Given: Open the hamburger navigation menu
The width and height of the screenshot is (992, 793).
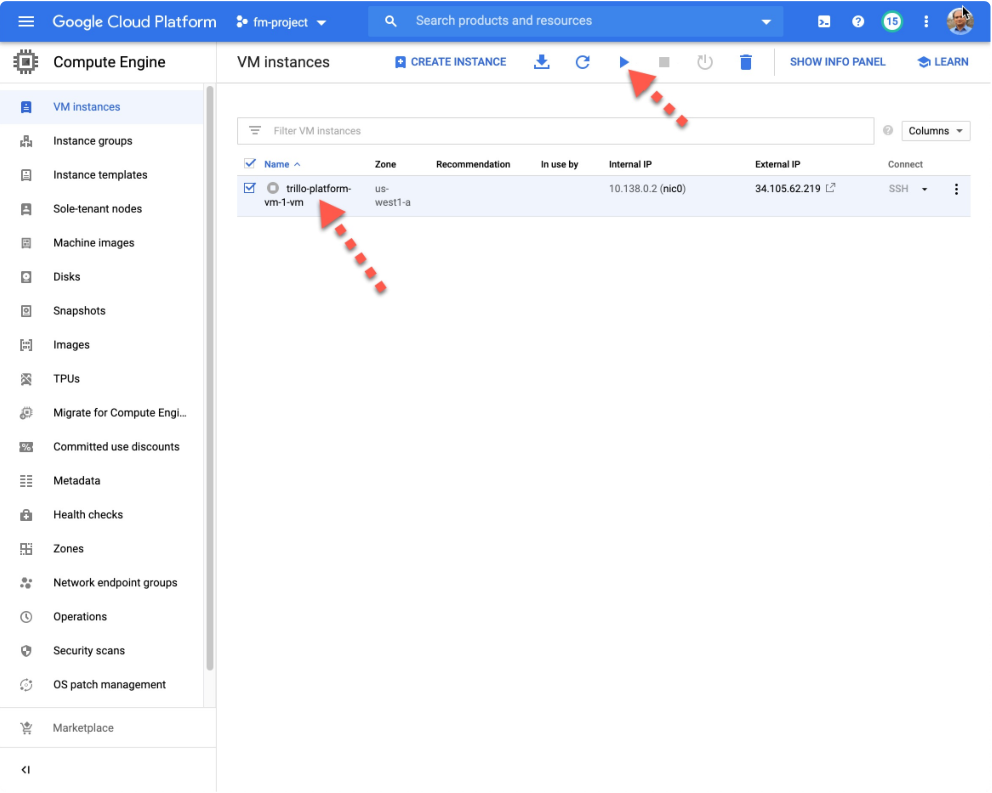Looking at the screenshot, I should [x=26, y=22].
